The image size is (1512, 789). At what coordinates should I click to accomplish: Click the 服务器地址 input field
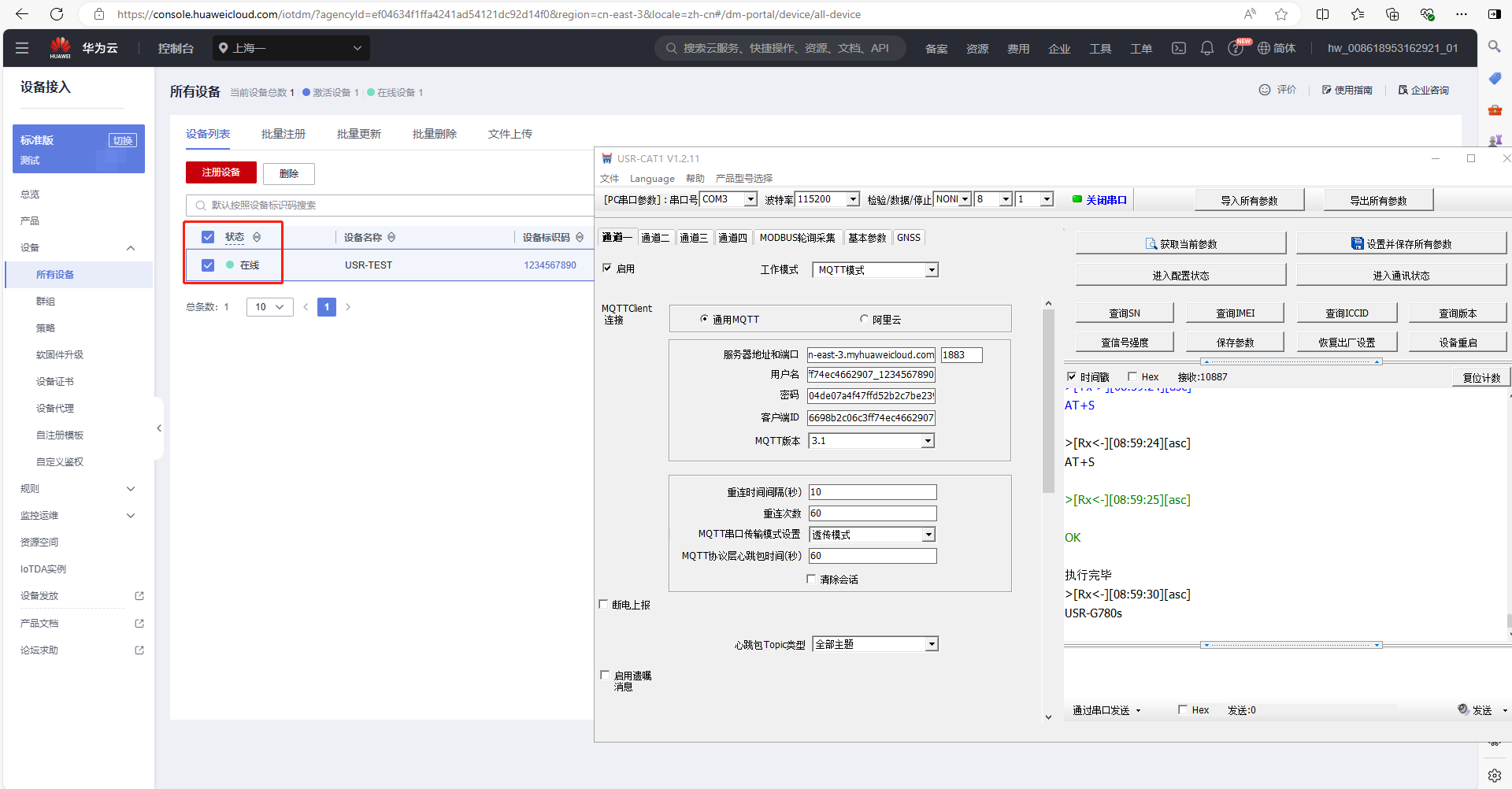click(x=871, y=354)
